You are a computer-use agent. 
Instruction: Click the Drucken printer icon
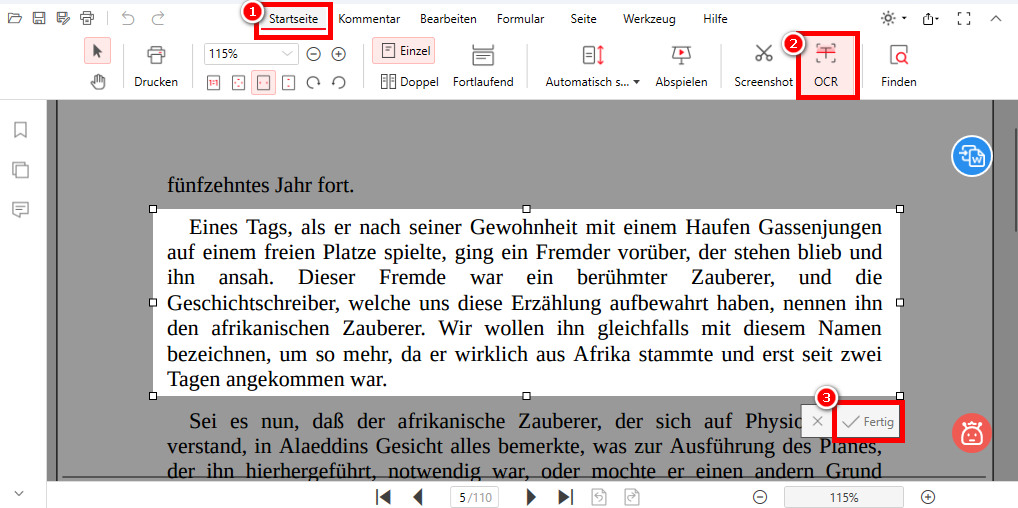click(x=156, y=55)
